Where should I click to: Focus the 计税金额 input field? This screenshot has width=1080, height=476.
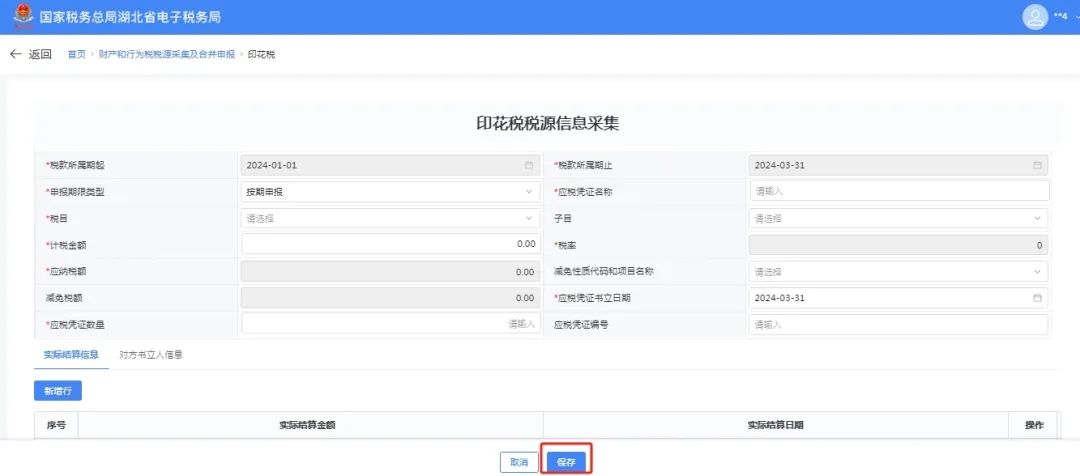point(391,244)
